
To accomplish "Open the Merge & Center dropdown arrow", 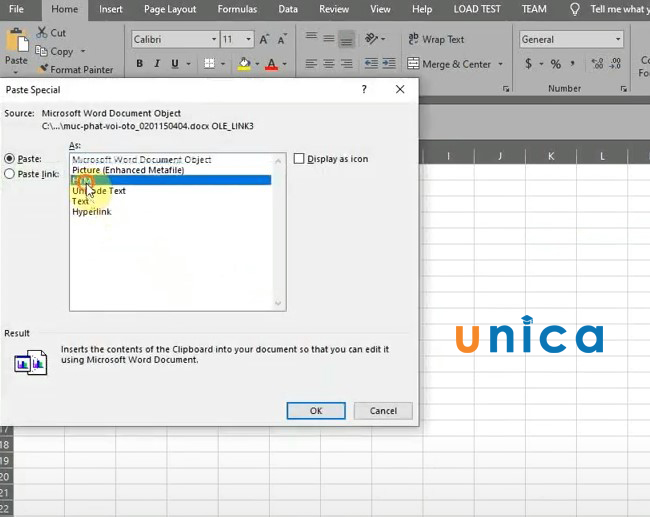I will [x=499, y=64].
